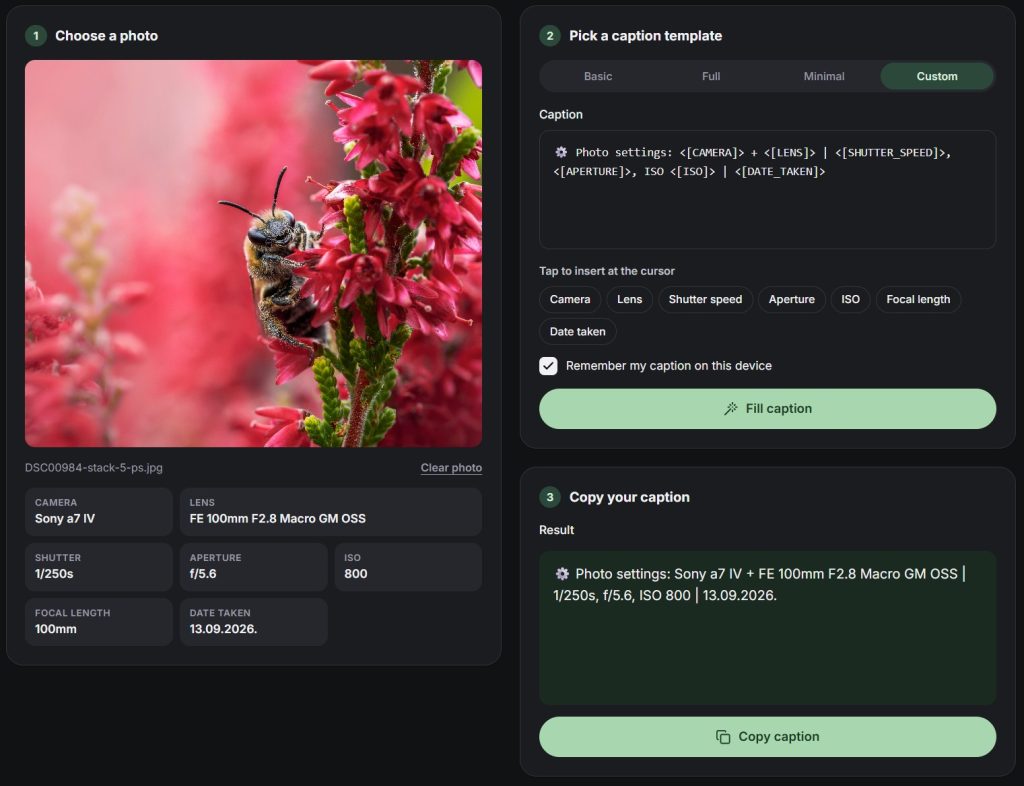Viewport: 1024px width, 786px height.
Task: Insert the Date taken tag chip
Action: tap(577, 332)
